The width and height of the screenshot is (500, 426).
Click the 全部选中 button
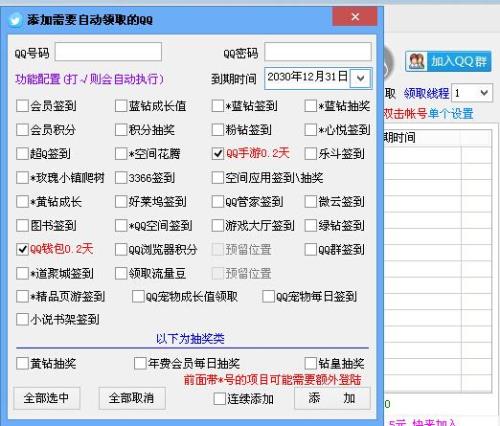[x=47, y=398]
